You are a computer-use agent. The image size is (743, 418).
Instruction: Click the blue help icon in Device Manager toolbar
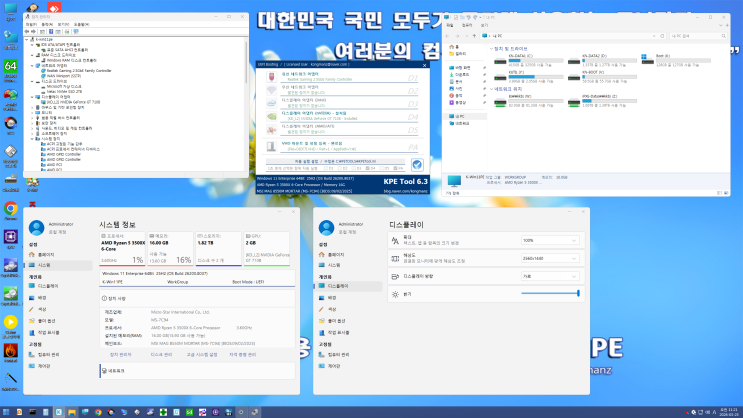point(51,32)
